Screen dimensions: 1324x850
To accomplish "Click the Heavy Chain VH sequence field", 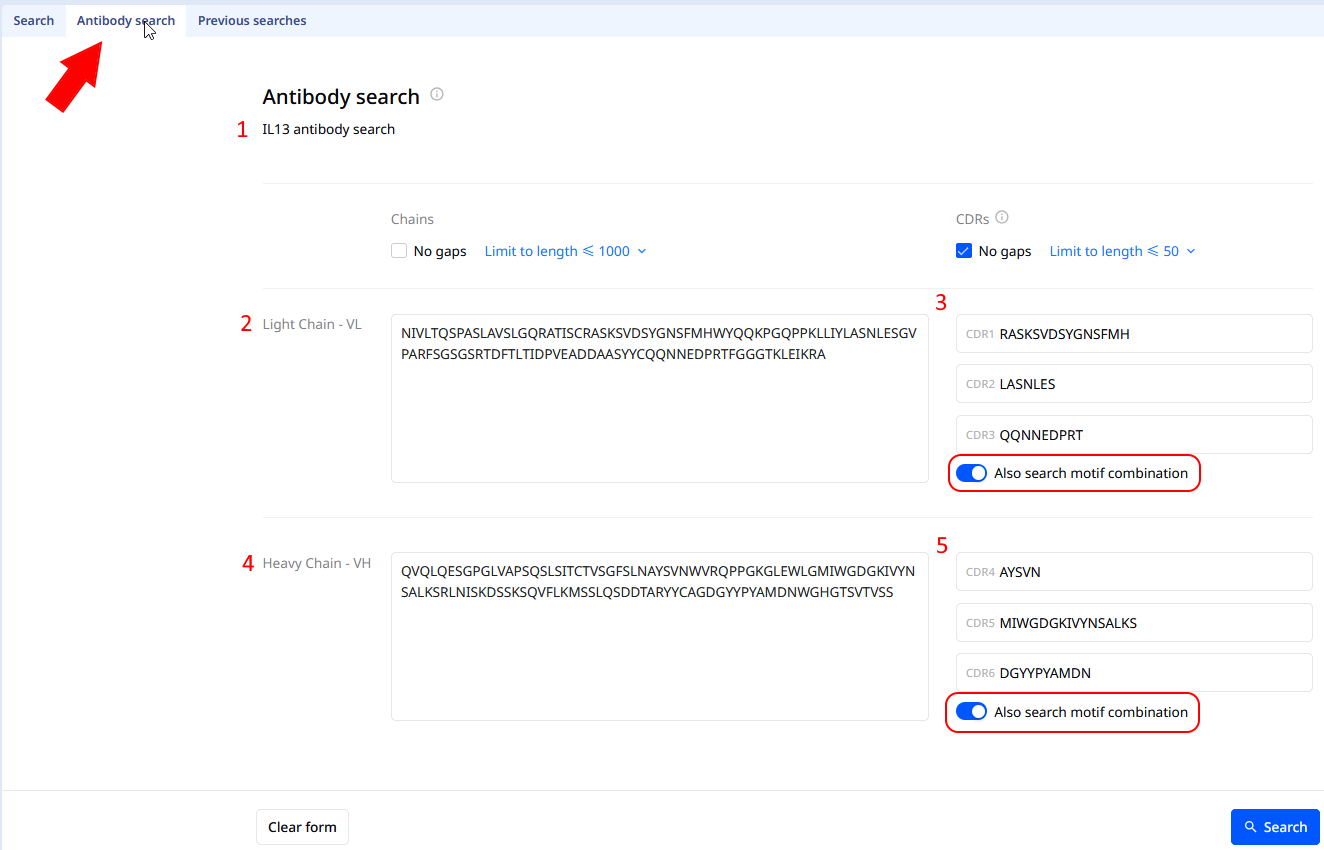I will (660, 637).
